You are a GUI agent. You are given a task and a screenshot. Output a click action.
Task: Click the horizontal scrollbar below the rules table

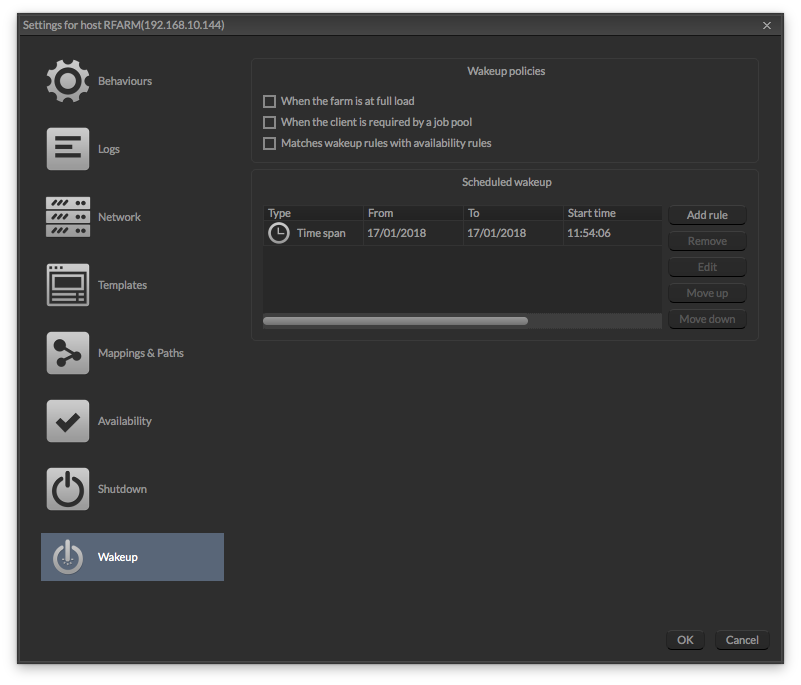tap(395, 320)
